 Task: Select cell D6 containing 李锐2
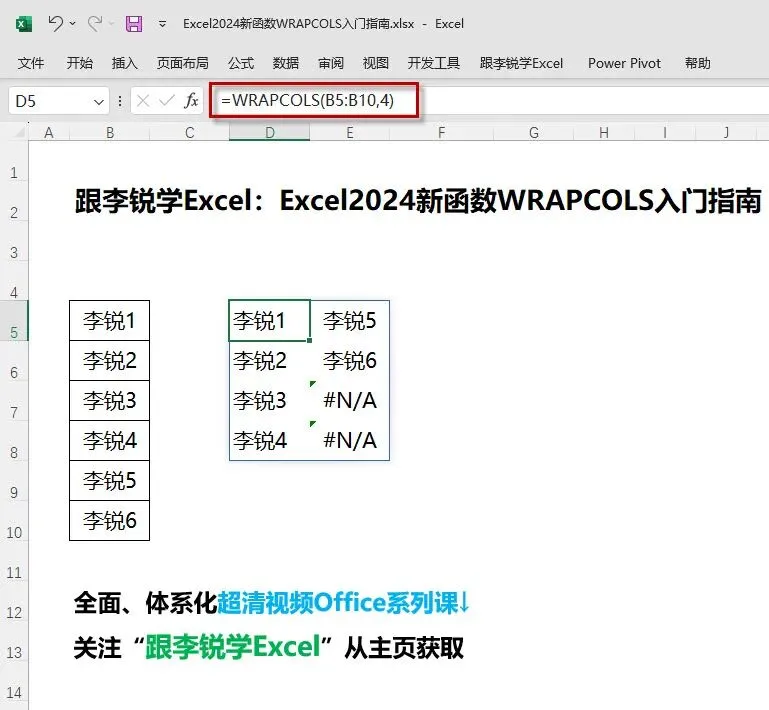(x=269, y=360)
